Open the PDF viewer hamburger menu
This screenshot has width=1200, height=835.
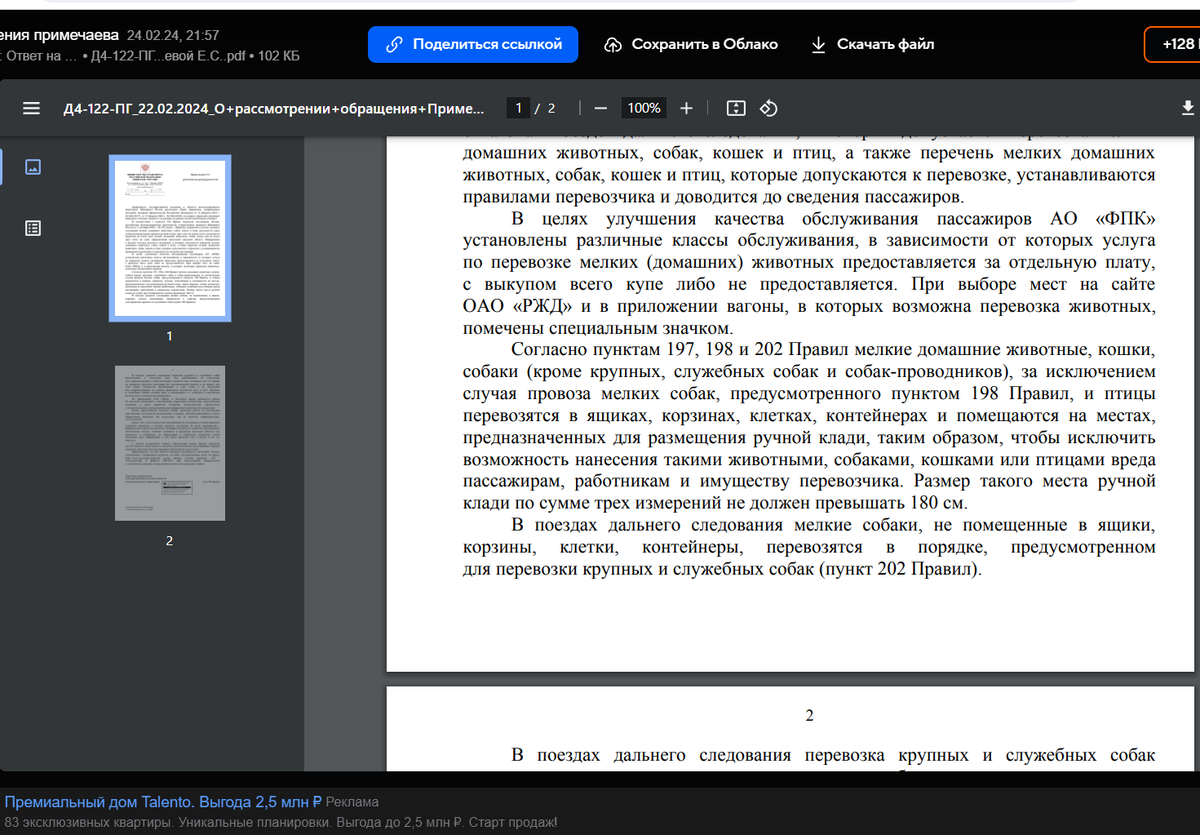(32, 108)
